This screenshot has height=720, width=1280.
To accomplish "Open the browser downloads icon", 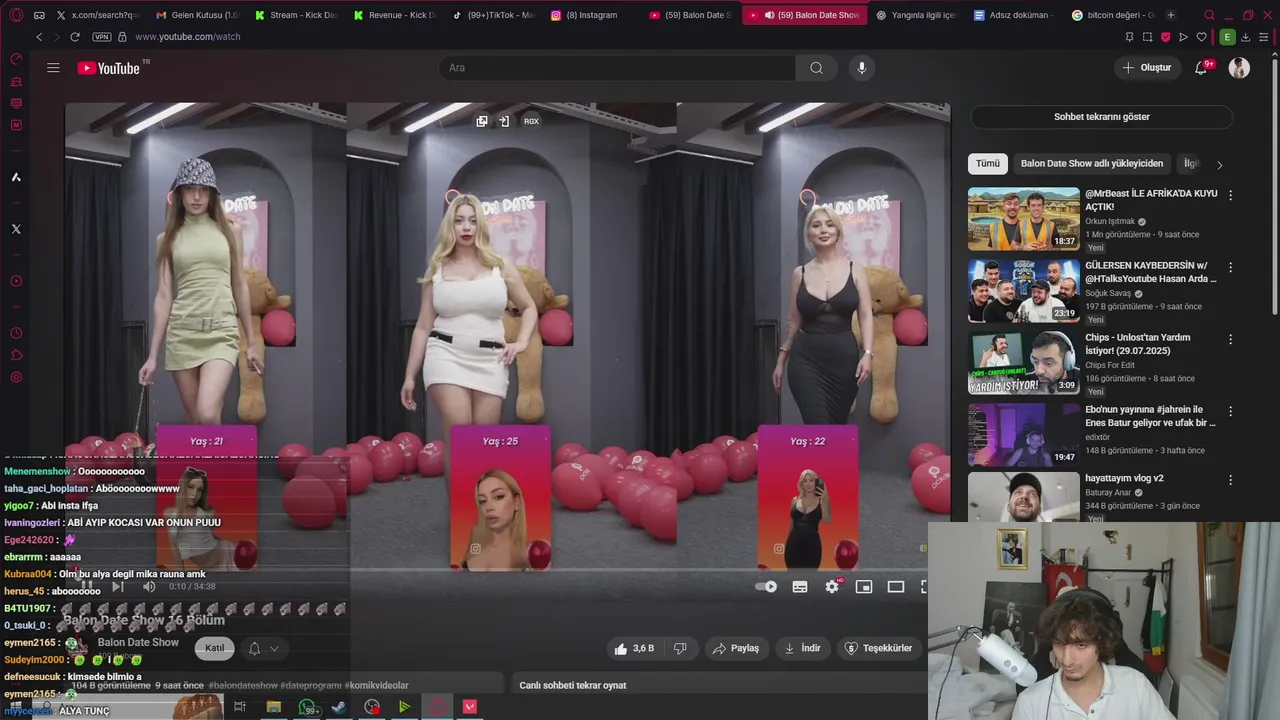I will pos(1246,37).
